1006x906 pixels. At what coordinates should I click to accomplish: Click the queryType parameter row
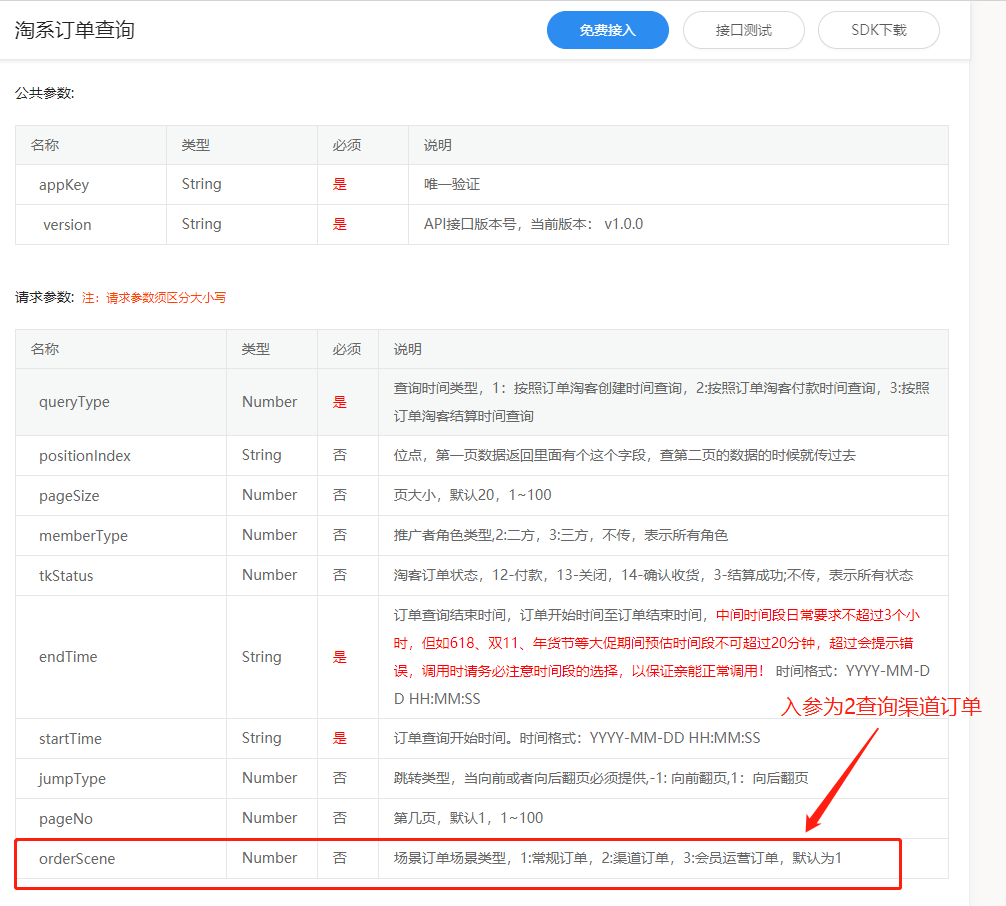[74, 402]
